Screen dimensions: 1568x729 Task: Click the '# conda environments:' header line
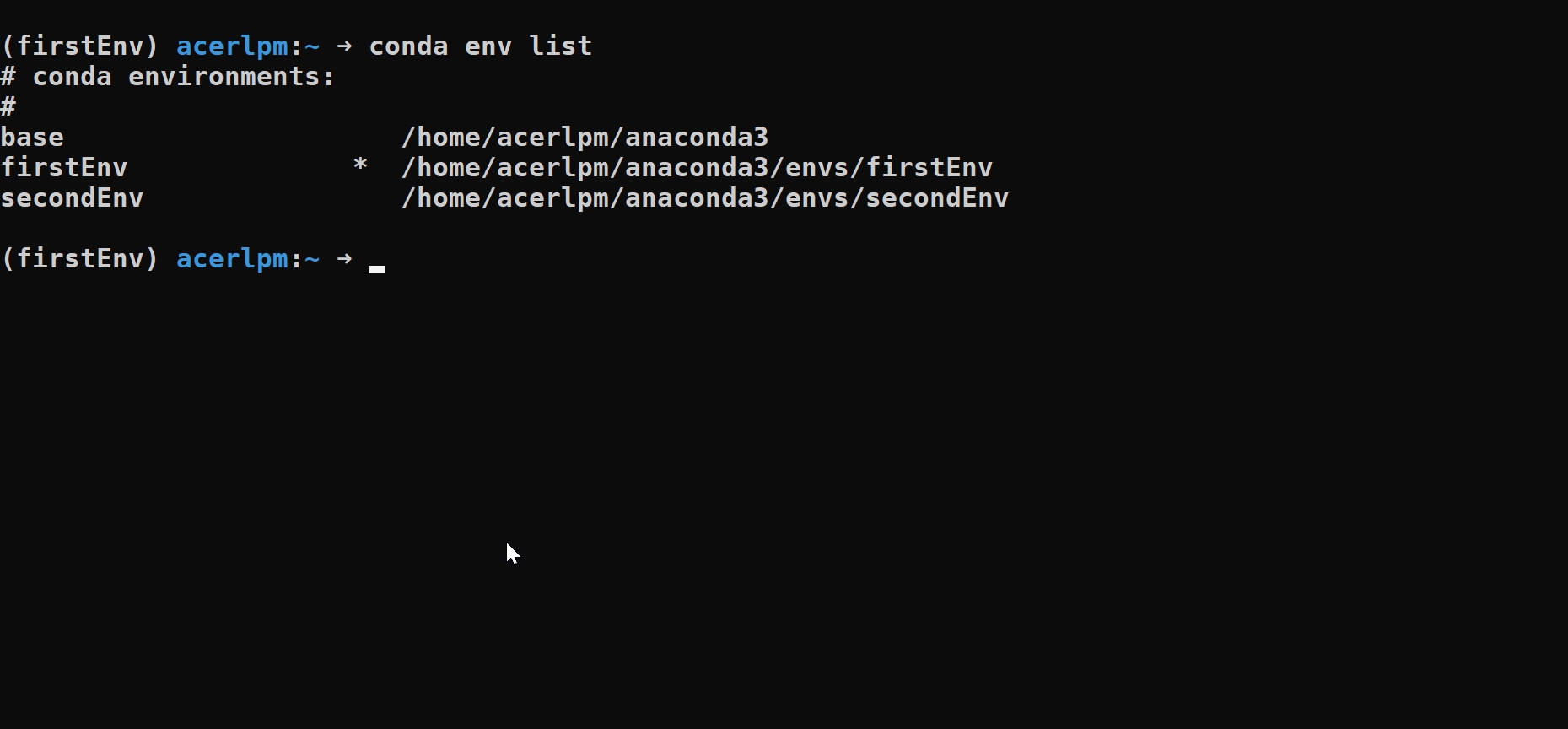(x=168, y=77)
